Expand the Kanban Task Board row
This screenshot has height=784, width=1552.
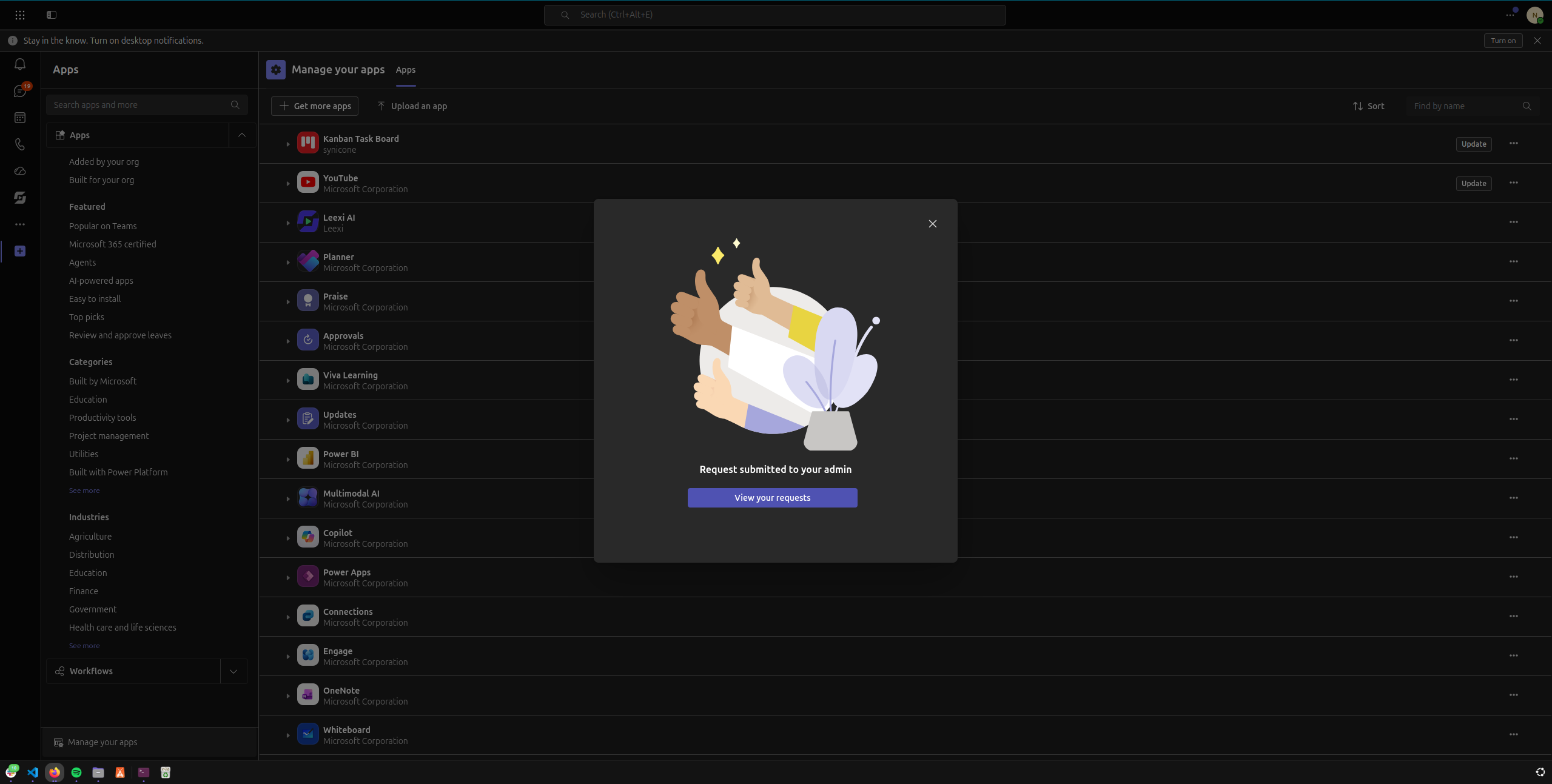tap(288, 144)
